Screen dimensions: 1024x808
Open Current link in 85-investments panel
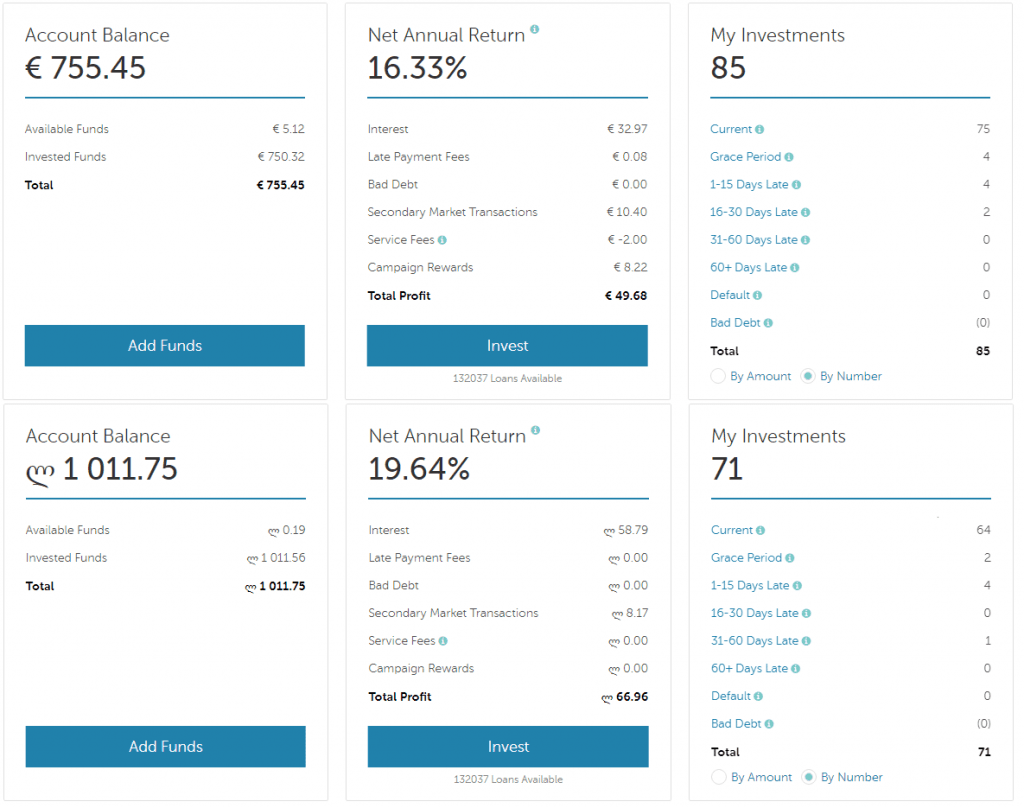[x=731, y=129]
